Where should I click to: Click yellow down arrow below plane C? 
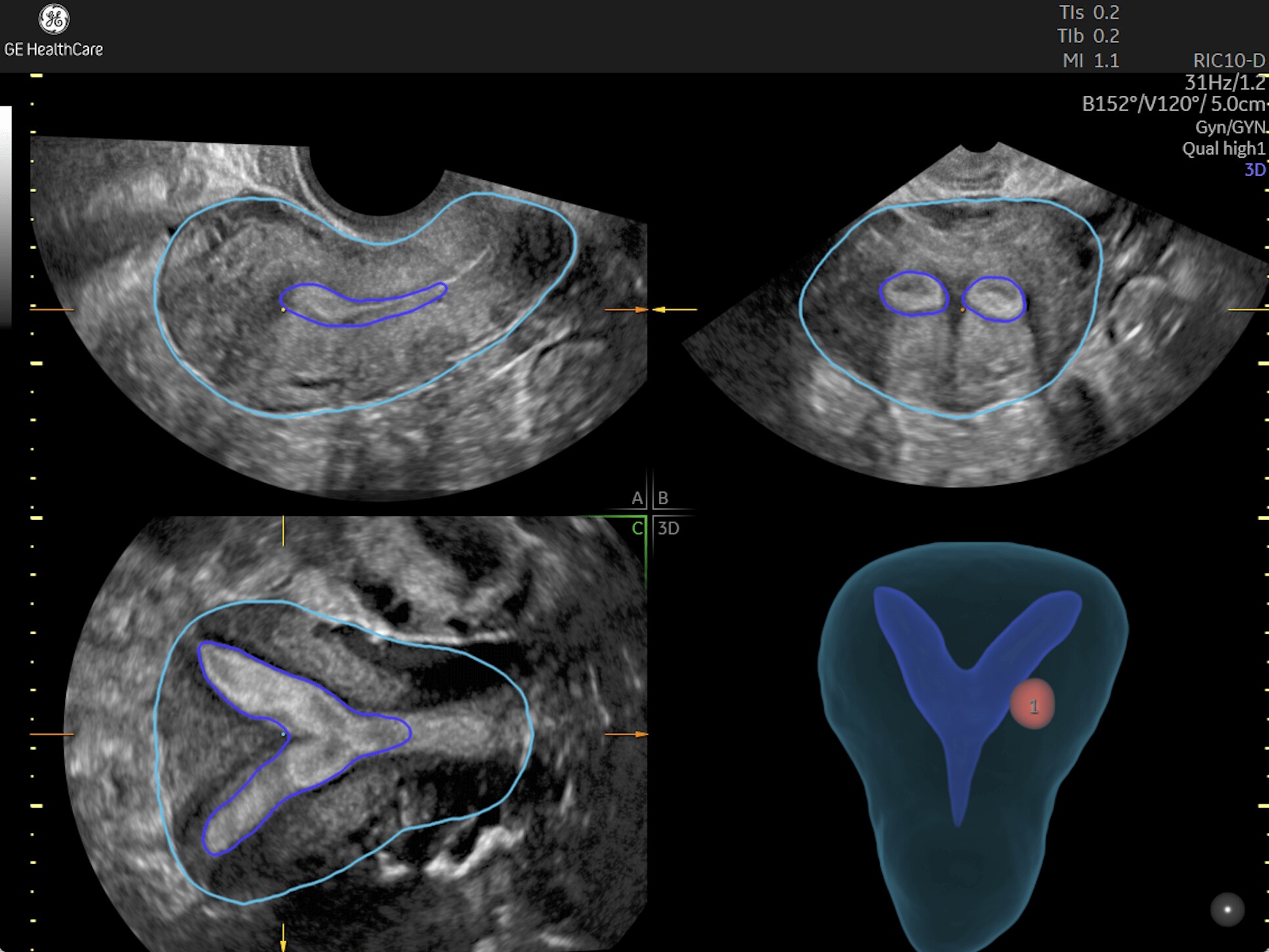(x=283, y=940)
